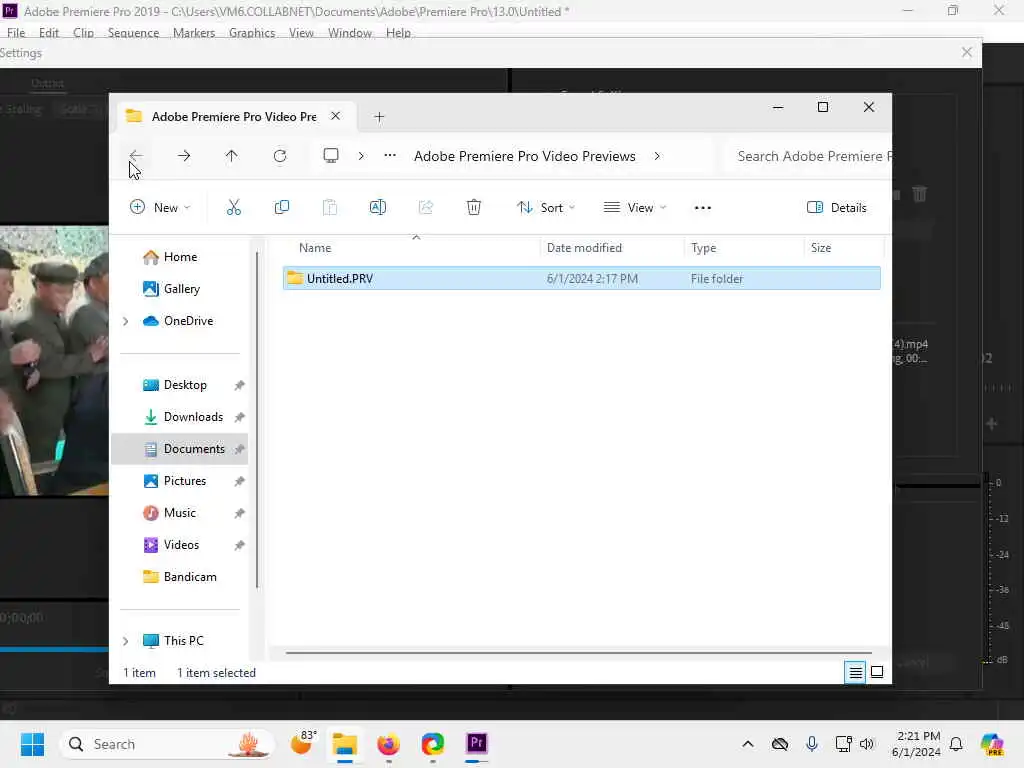Image resolution: width=1024 pixels, height=768 pixels.
Task: Open the New item dropdown
Action: [160, 208]
